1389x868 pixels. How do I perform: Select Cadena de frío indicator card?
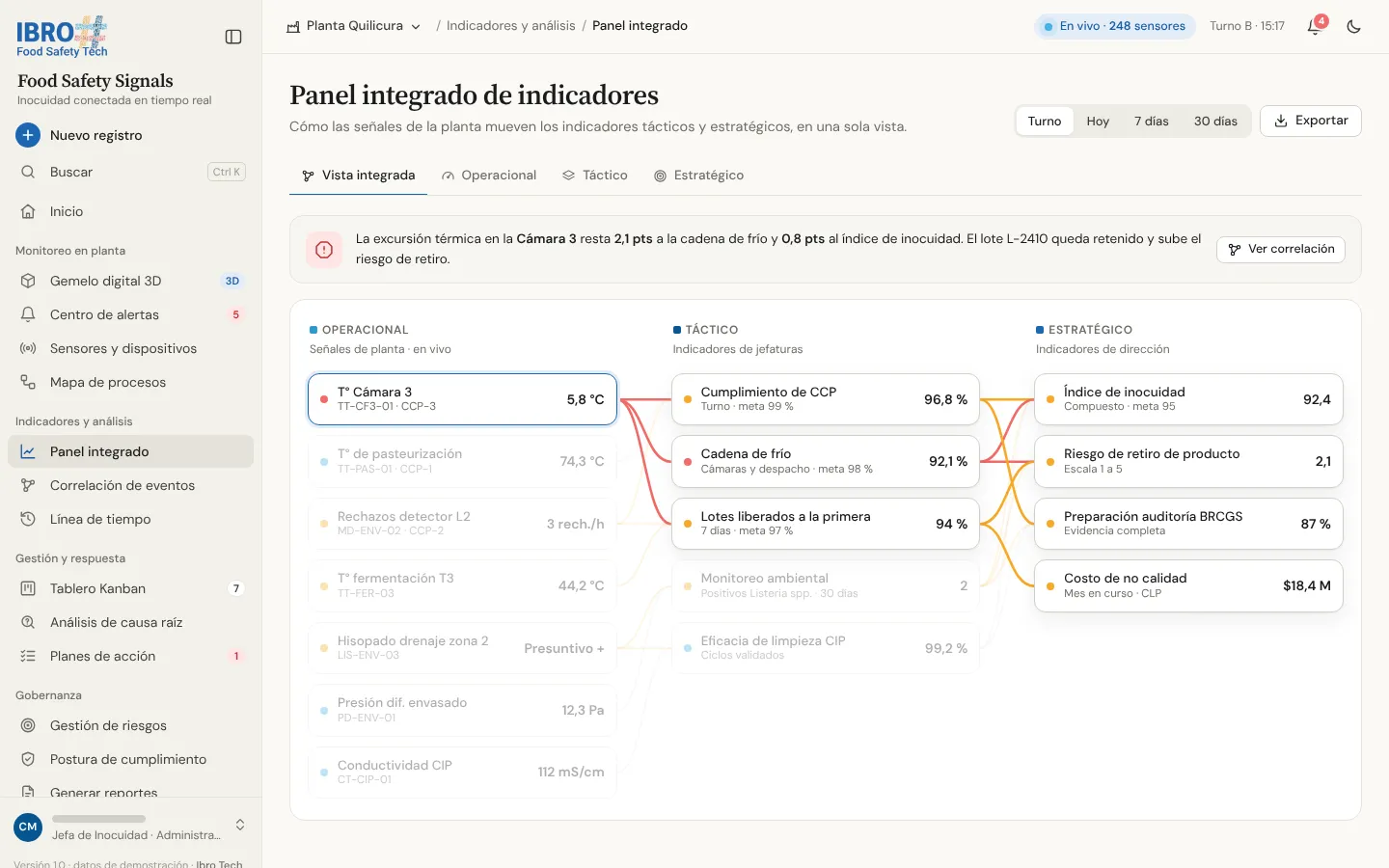tap(826, 461)
